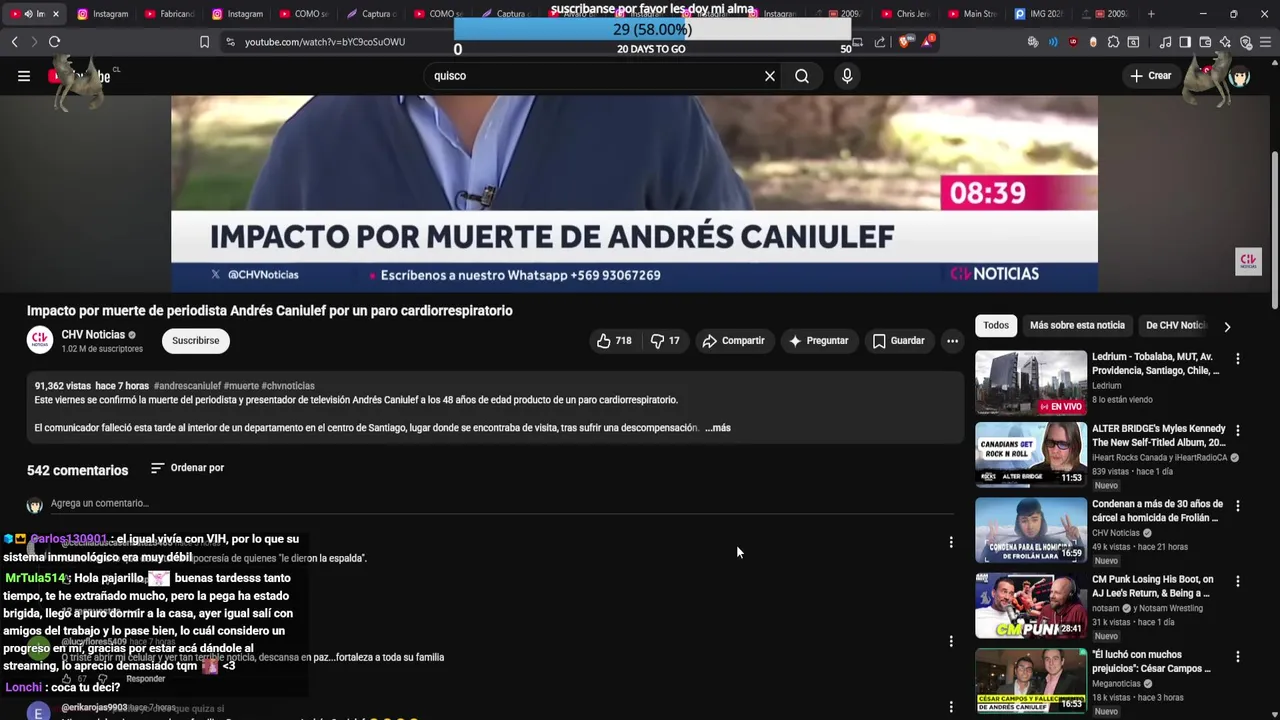The width and height of the screenshot is (1280, 720).
Task: Click the search magnifier button
Action: 802,76
